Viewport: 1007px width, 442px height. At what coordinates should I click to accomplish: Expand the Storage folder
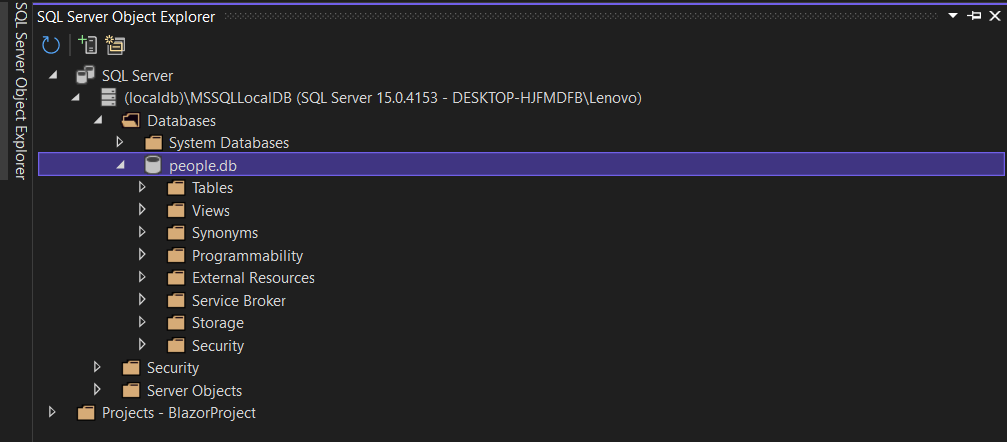143,323
